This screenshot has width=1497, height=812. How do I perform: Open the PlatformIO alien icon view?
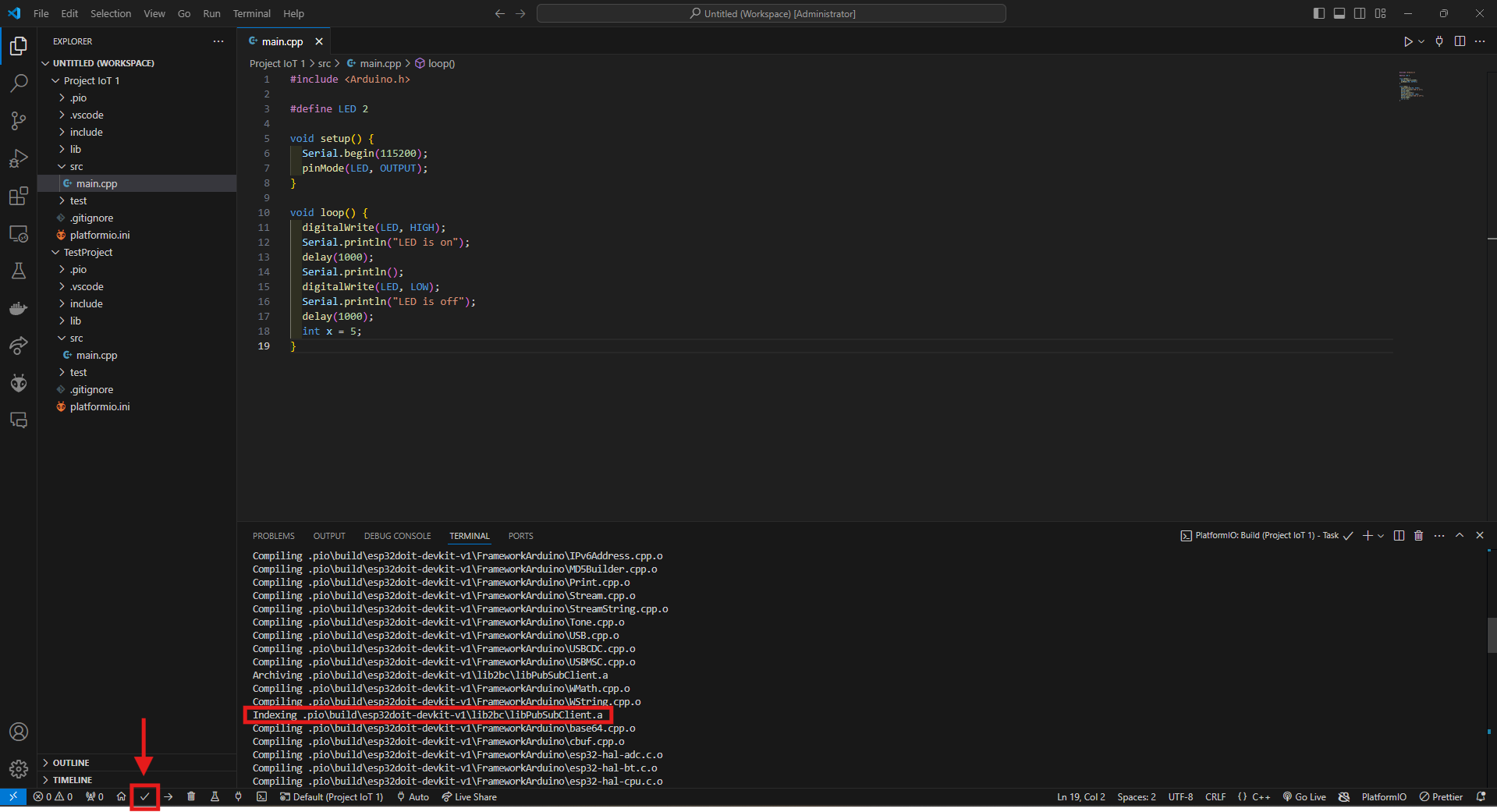[x=19, y=383]
